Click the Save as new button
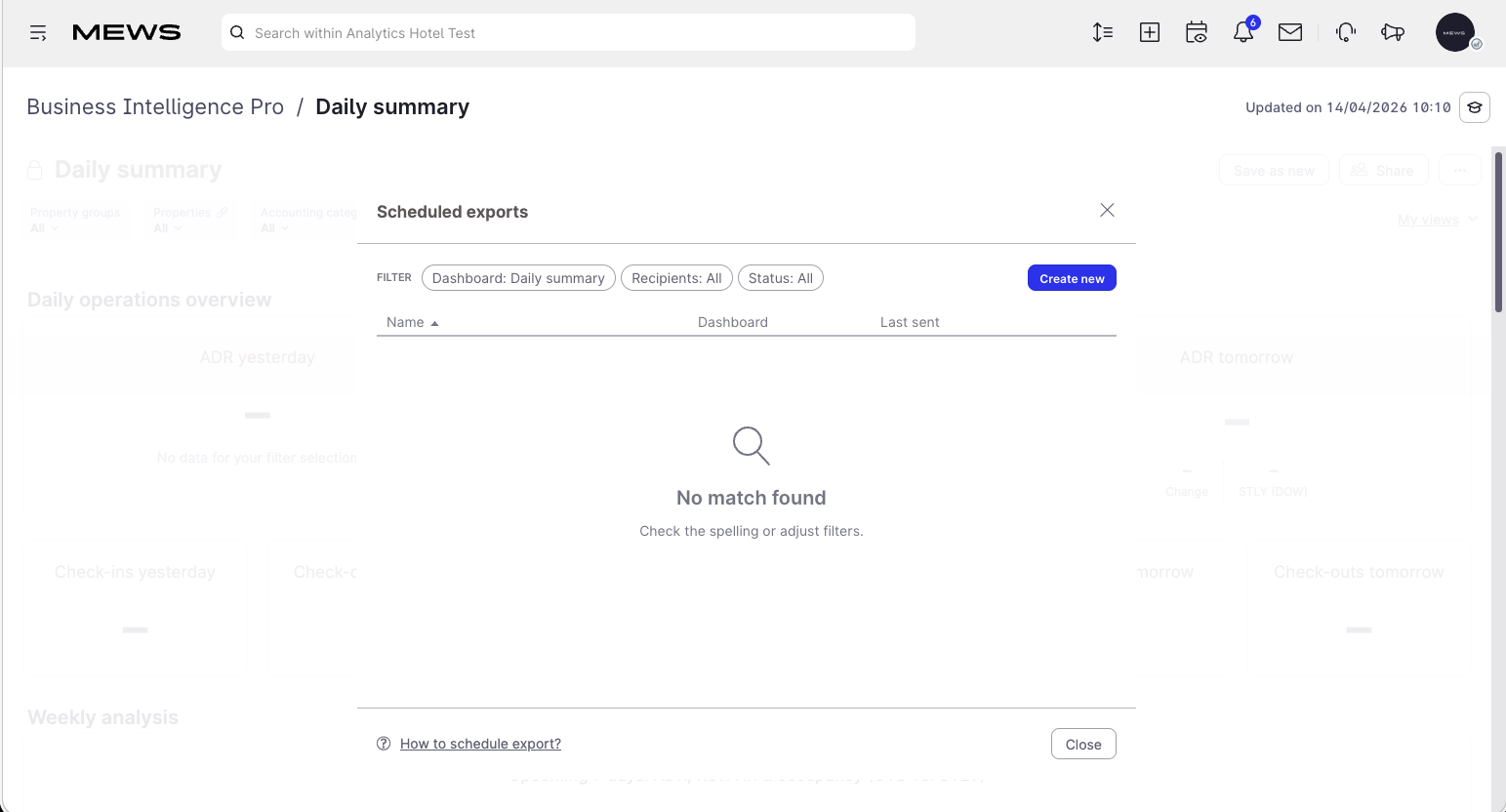1506x812 pixels. coord(1274,170)
